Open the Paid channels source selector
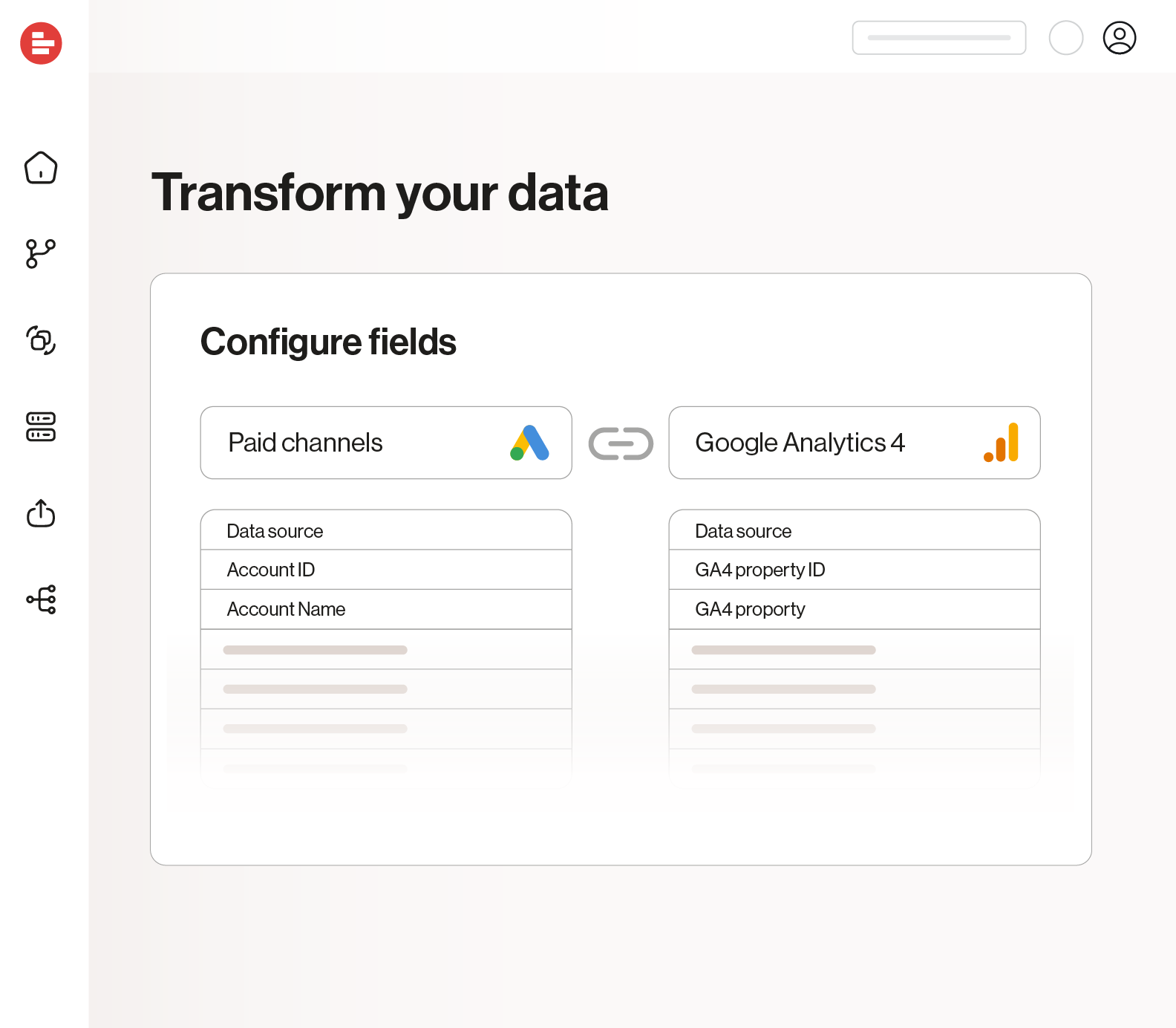Image resolution: width=1176 pixels, height=1028 pixels. point(385,443)
